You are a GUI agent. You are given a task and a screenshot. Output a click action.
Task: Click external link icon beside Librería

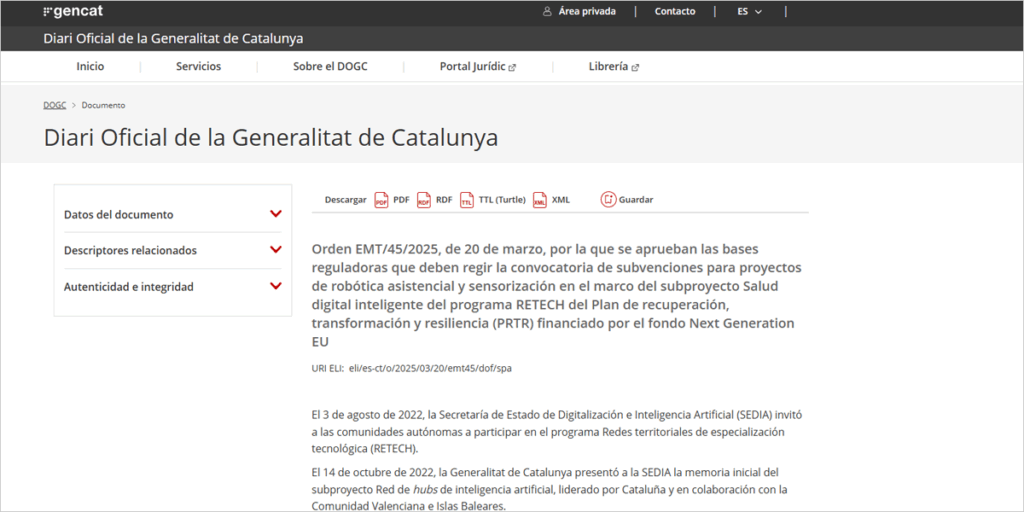tap(635, 67)
